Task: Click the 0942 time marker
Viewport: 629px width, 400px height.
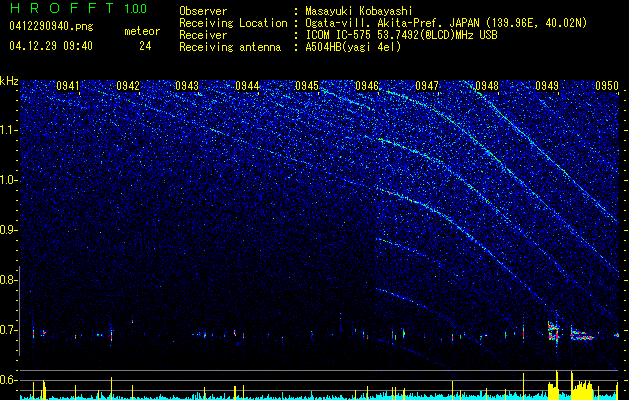Action: [x=128, y=86]
